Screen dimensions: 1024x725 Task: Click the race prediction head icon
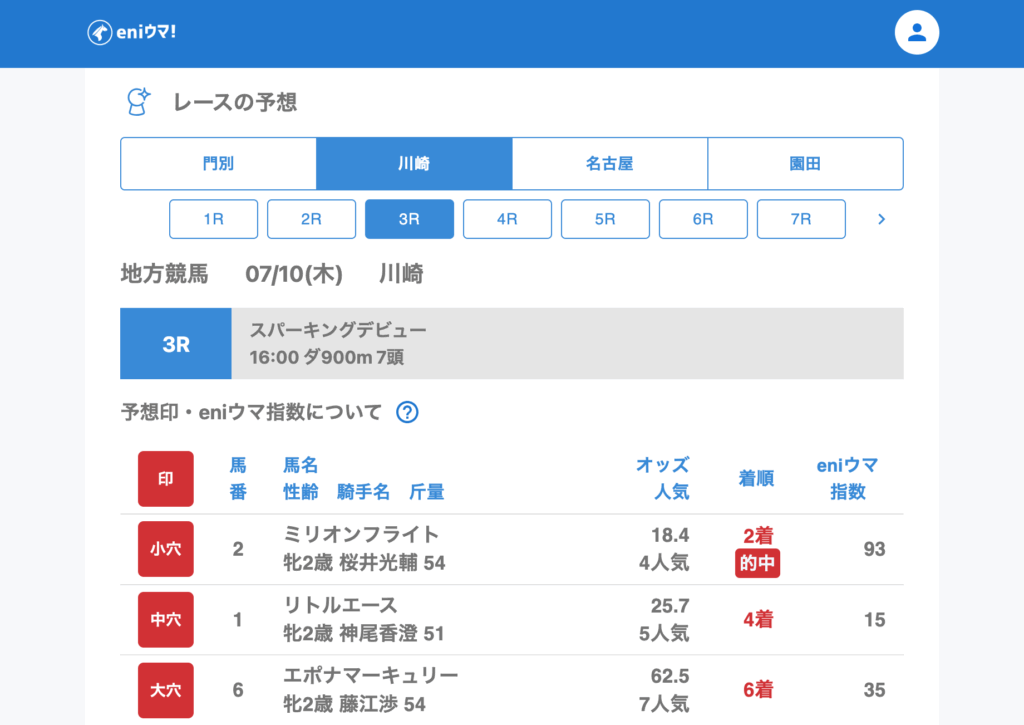click(137, 101)
